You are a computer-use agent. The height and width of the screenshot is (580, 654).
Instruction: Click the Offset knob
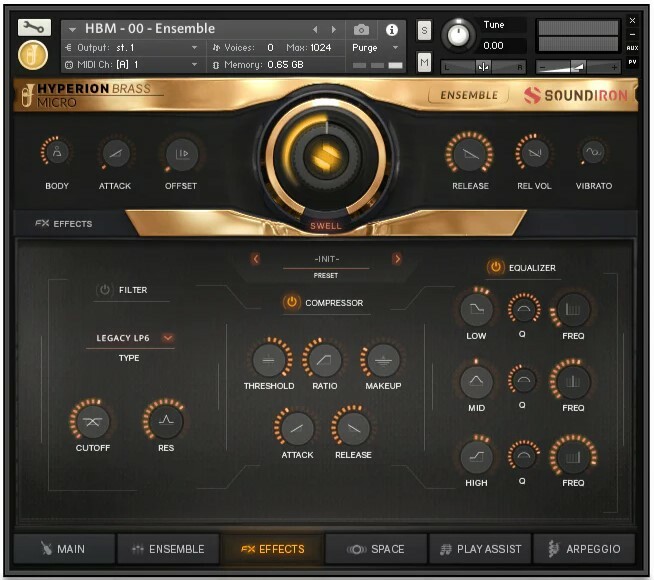point(181,154)
